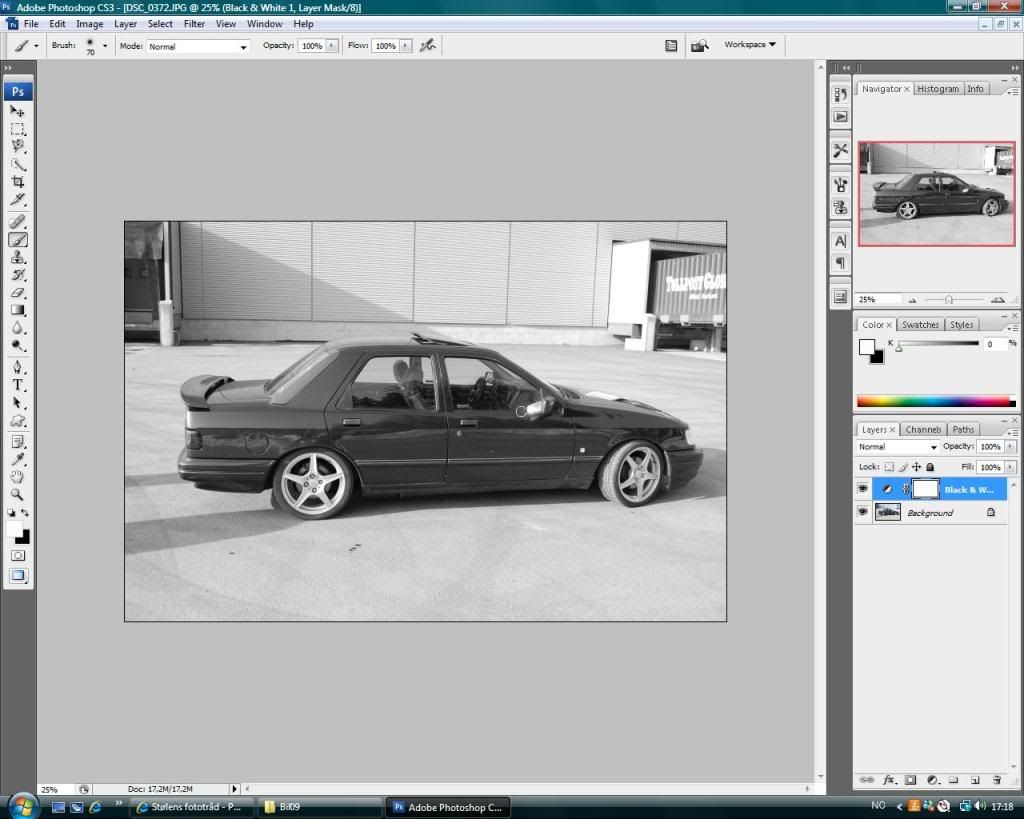Hide the Background layer
The image size is (1024, 819).
863,512
